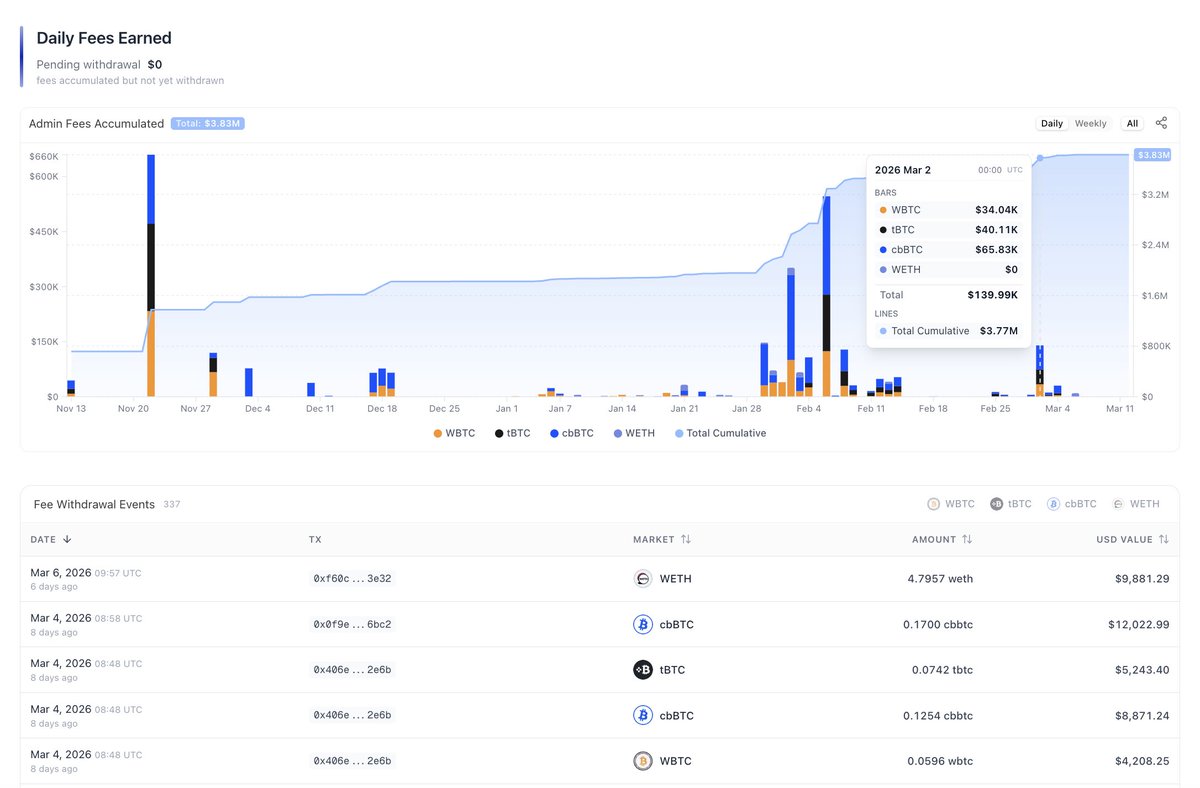Click Fee Withdrawal Events count 337
Viewport: 1200px width, 788px height.
tap(172, 505)
